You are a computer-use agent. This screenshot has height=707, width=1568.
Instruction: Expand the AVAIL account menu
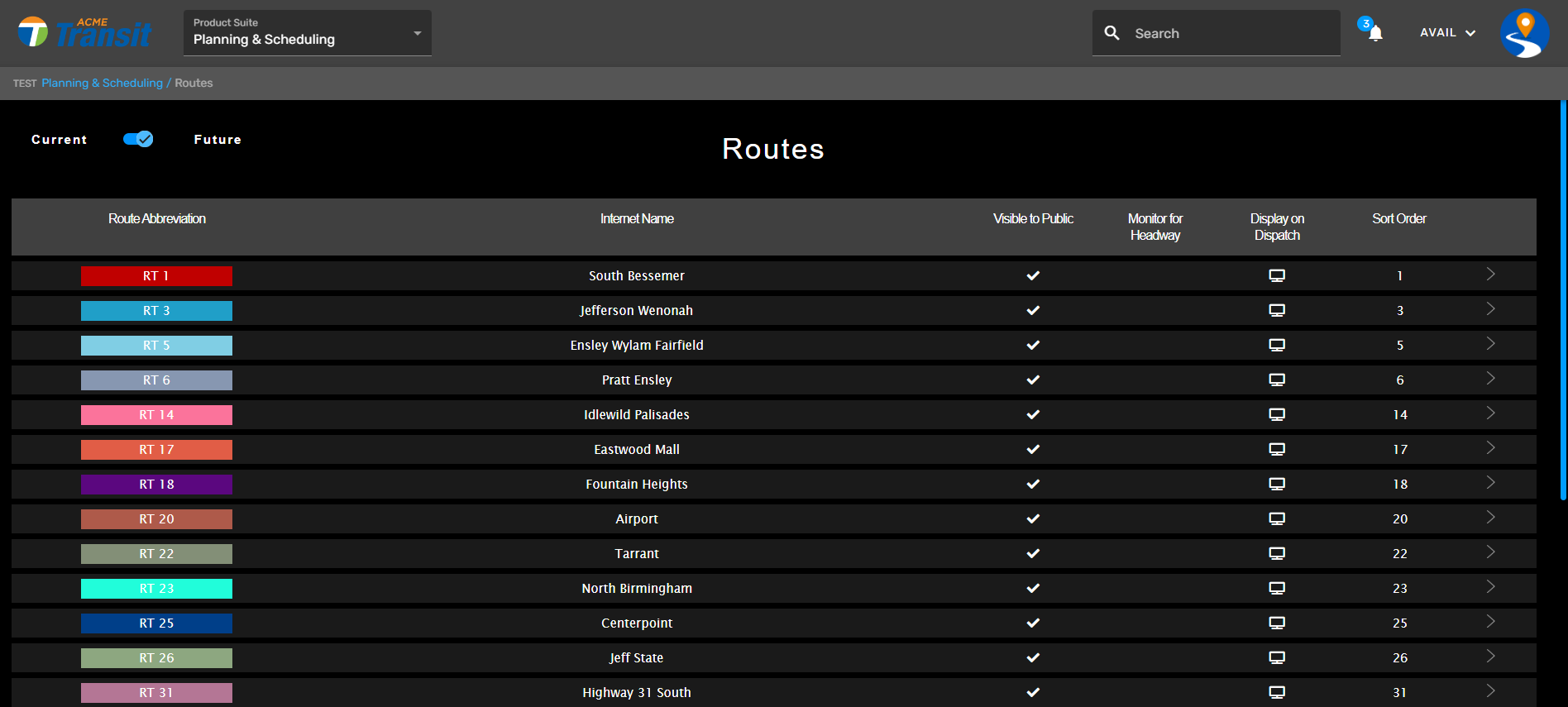click(1447, 33)
